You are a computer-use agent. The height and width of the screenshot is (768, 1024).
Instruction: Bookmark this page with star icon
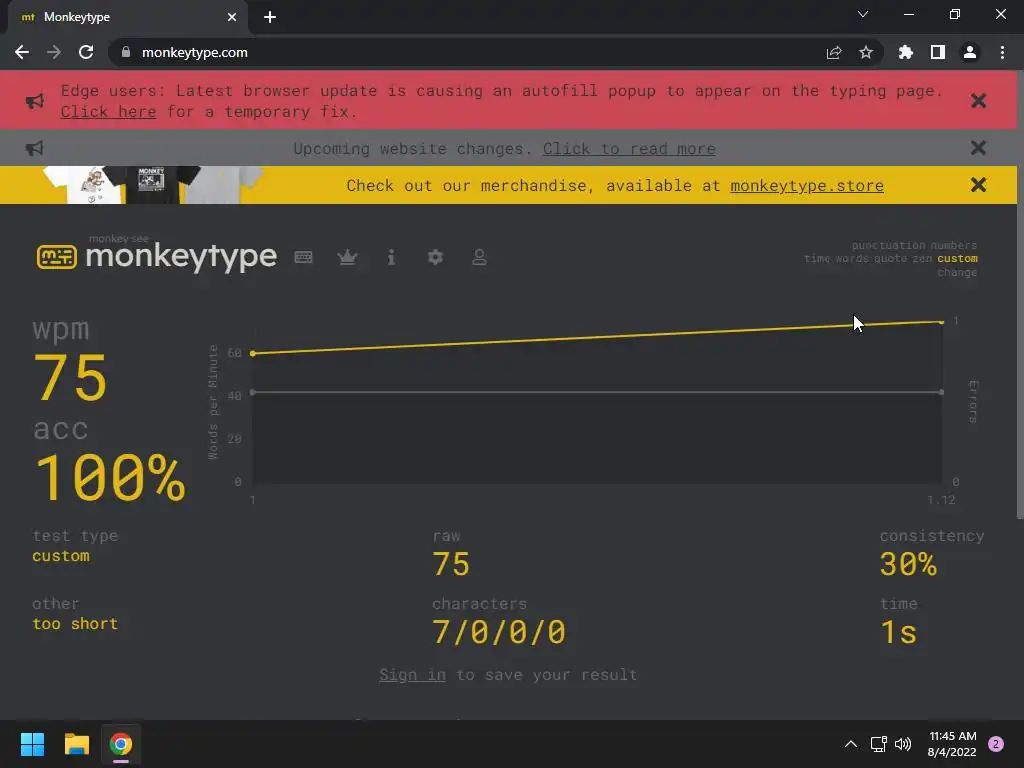(866, 52)
